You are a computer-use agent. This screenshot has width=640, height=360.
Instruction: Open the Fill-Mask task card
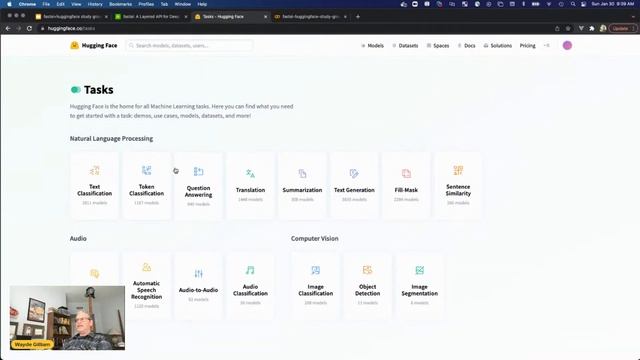click(x=406, y=186)
